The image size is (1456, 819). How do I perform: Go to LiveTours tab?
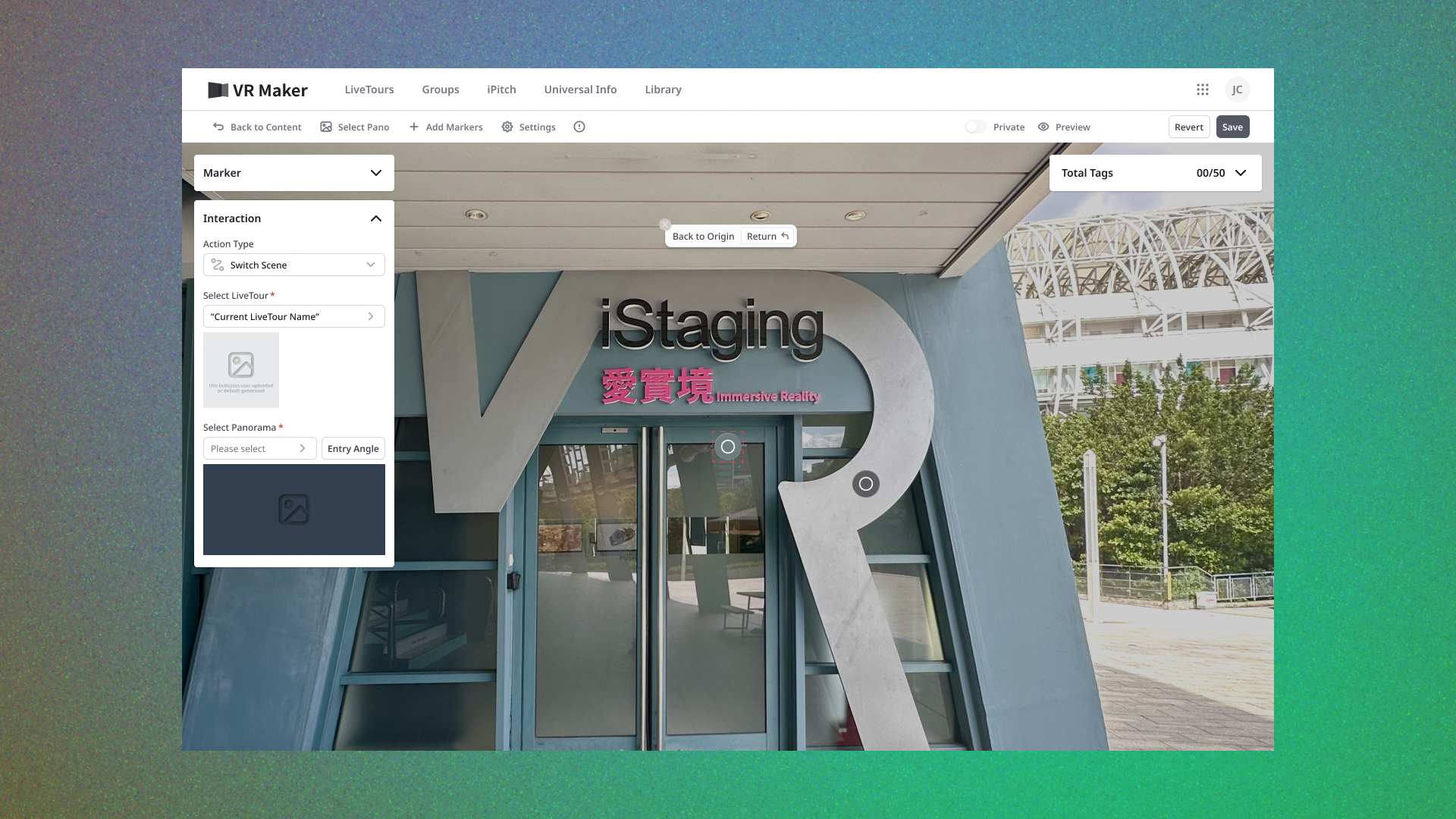click(369, 89)
